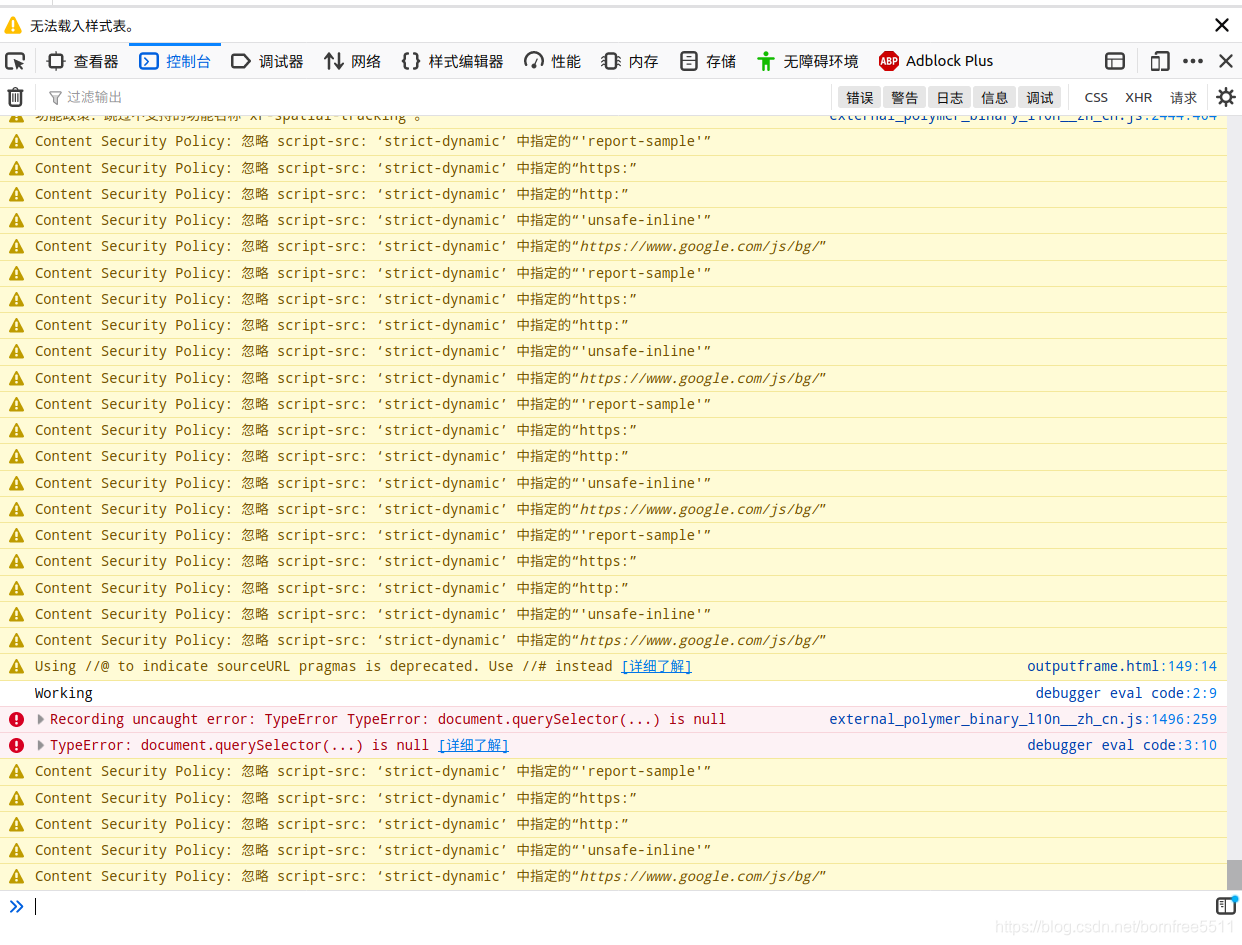Open the 样式编辑器 style editor tab
This screenshot has width=1242, height=945.
453,61
